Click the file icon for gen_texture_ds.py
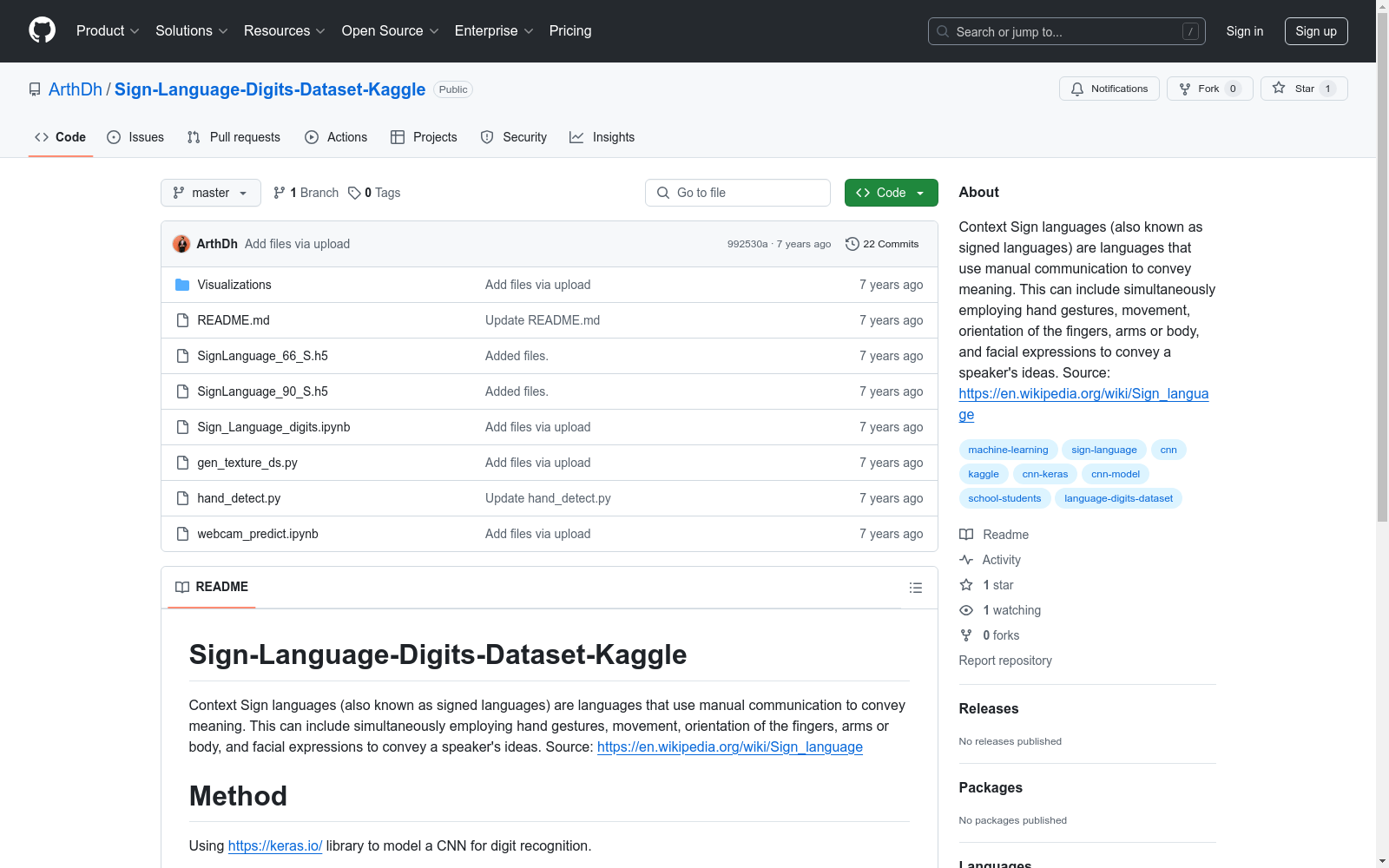1389x868 pixels. click(182, 463)
